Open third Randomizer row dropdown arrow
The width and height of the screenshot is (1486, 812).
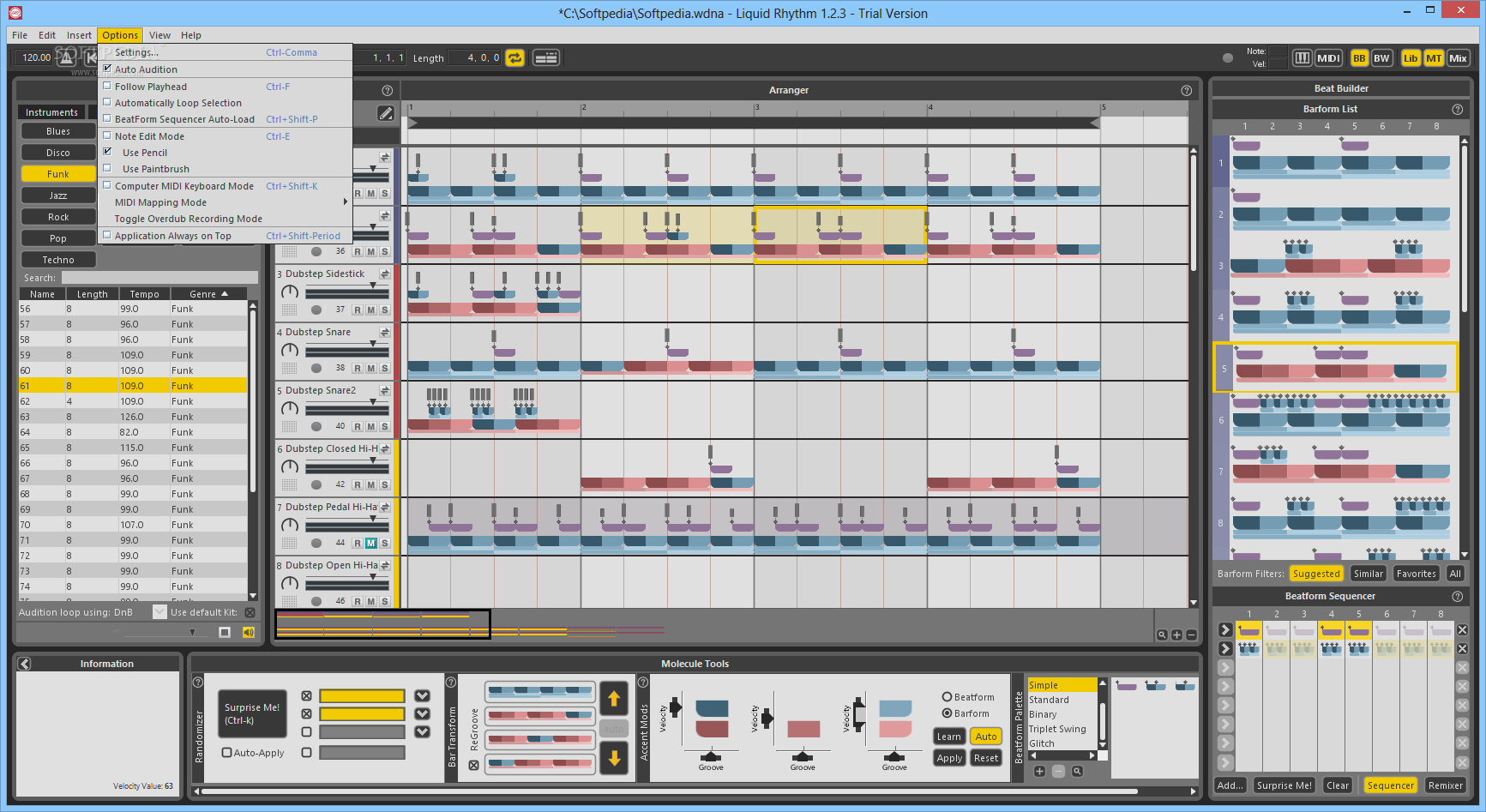tap(422, 731)
